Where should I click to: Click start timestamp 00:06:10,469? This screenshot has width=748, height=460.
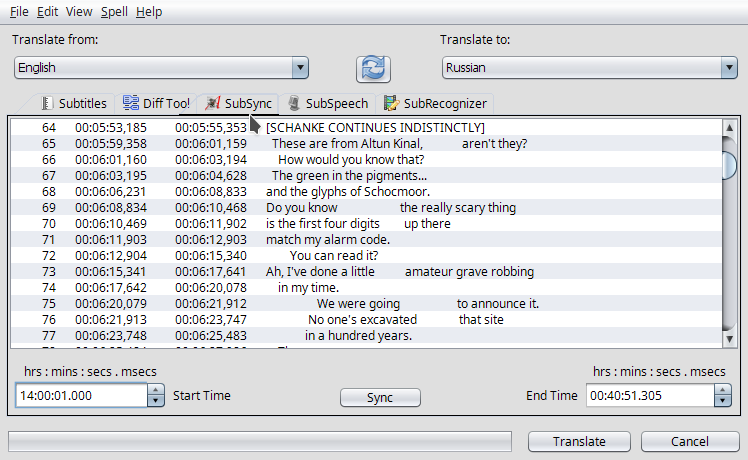tap(111, 223)
